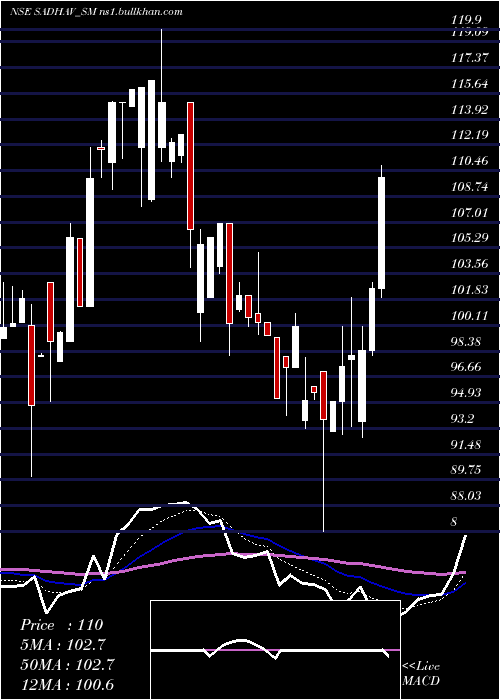
Task: Click the 115.64 price axis label
Action: [469, 83]
